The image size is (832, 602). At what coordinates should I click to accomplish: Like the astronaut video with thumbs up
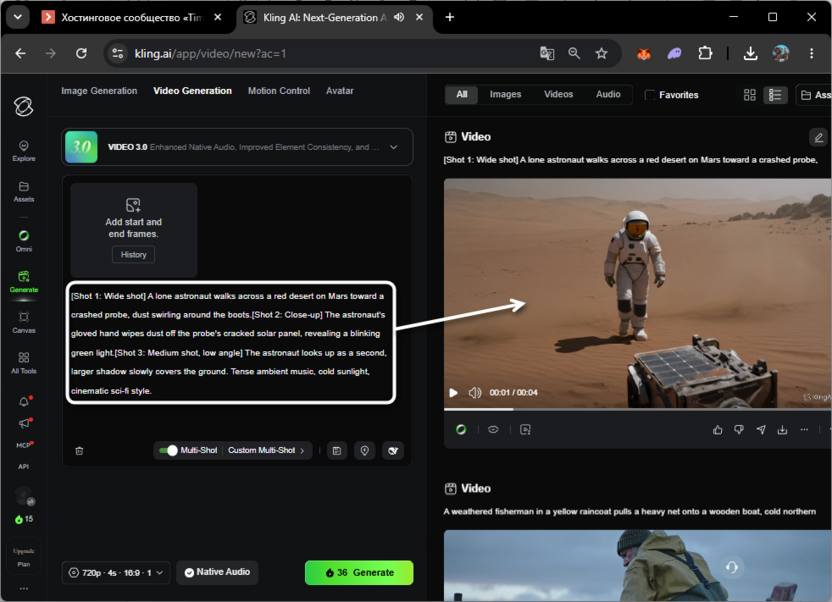coord(717,430)
